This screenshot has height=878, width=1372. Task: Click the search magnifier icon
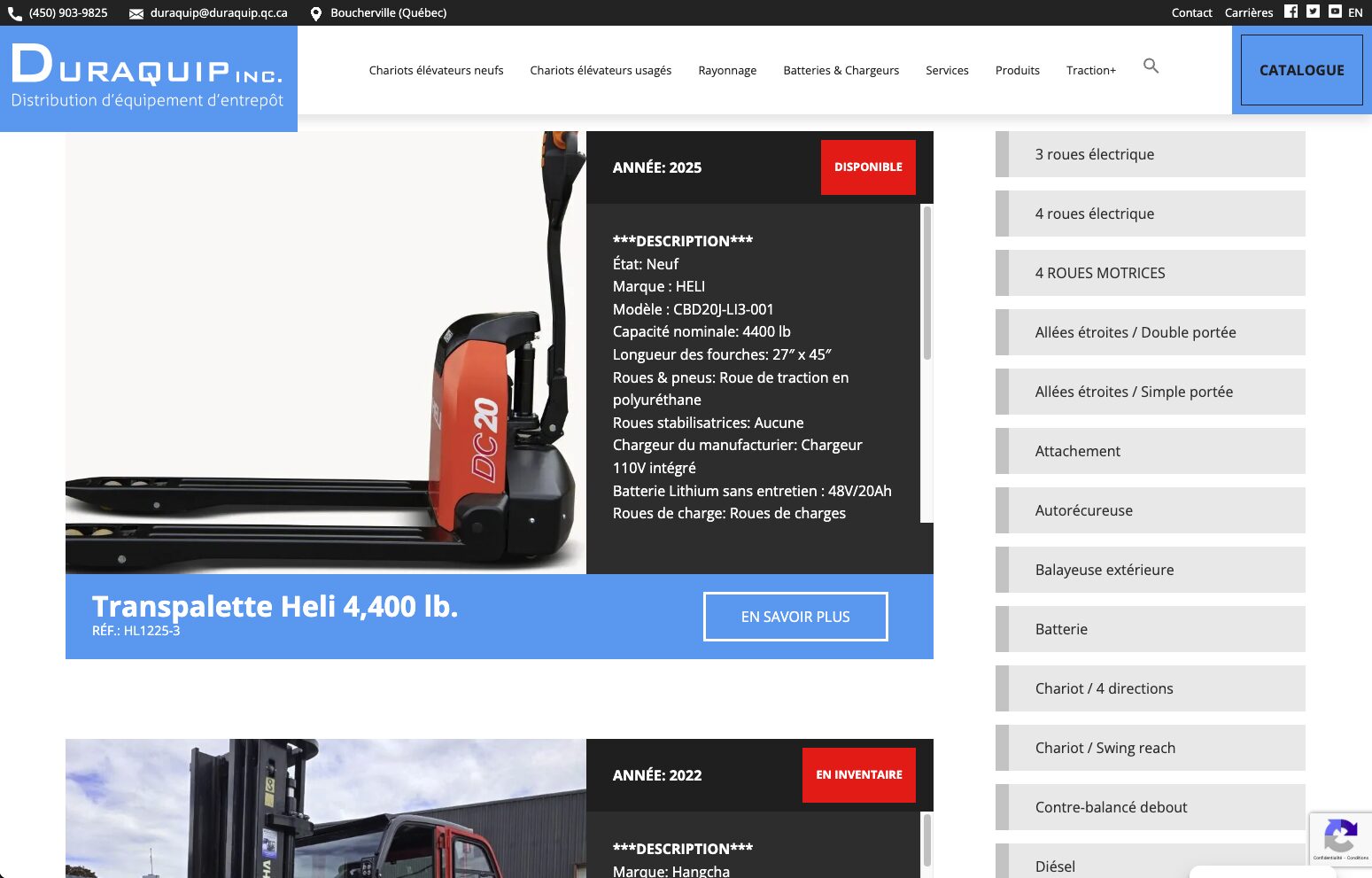(1151, 66)
